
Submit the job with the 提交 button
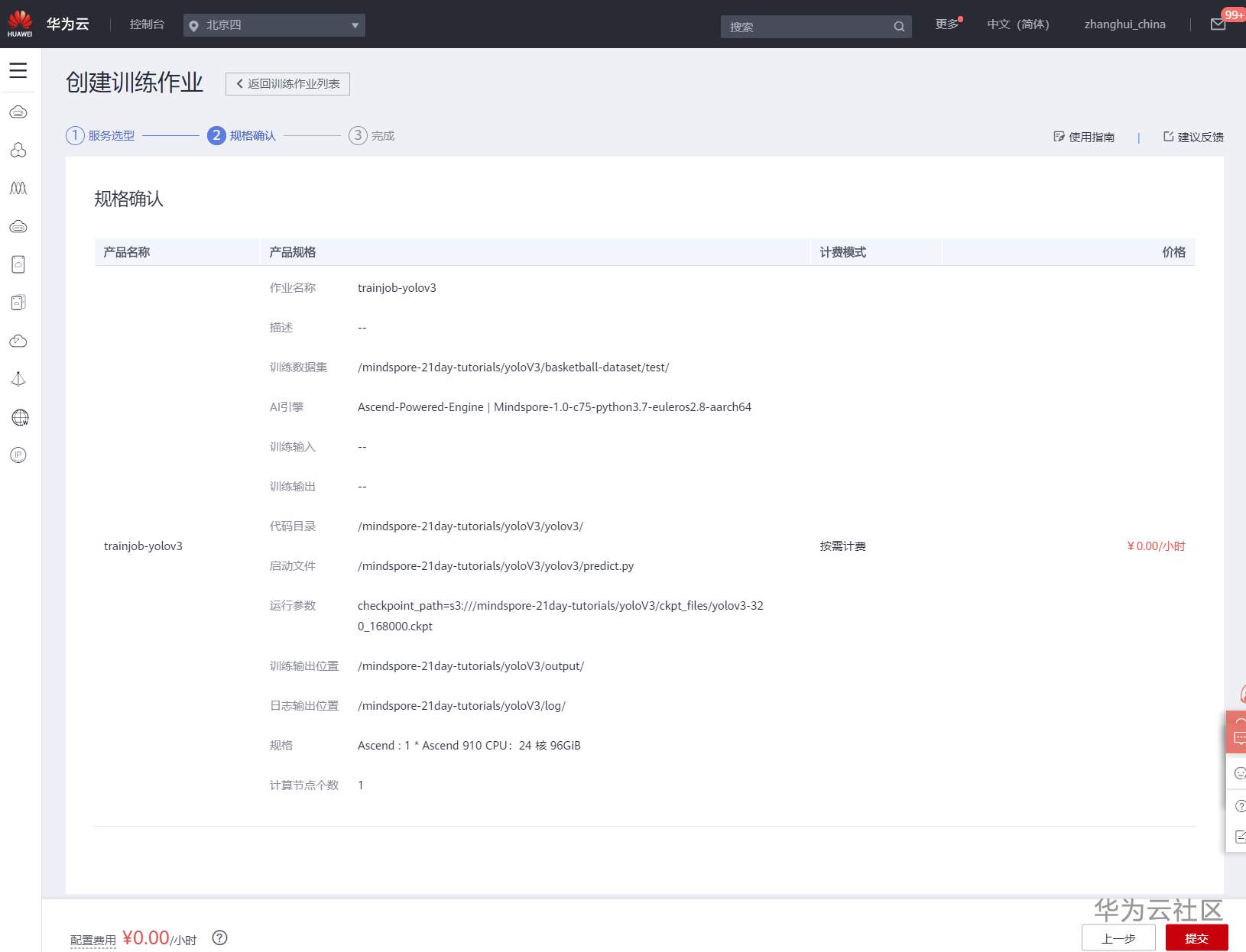point(1197,938)
